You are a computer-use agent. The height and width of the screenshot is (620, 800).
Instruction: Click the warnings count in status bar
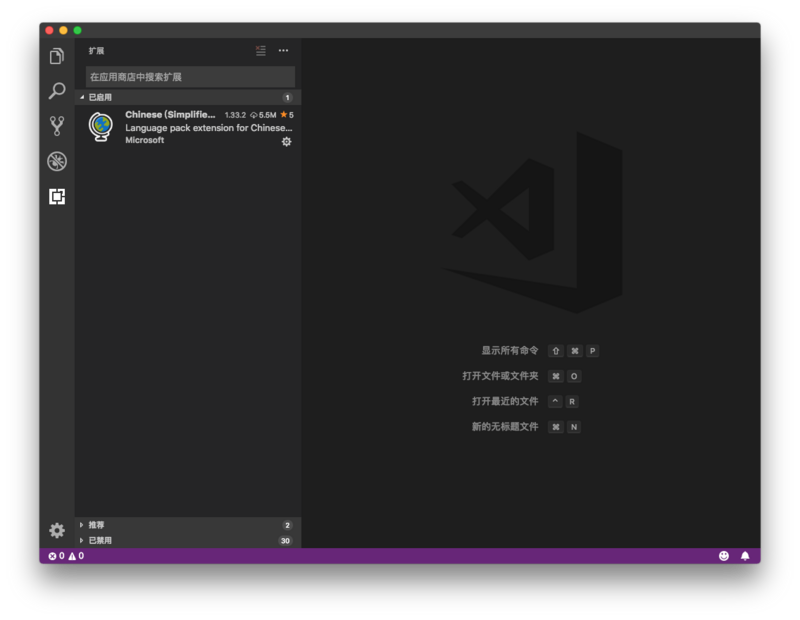(x=77, y=556)
